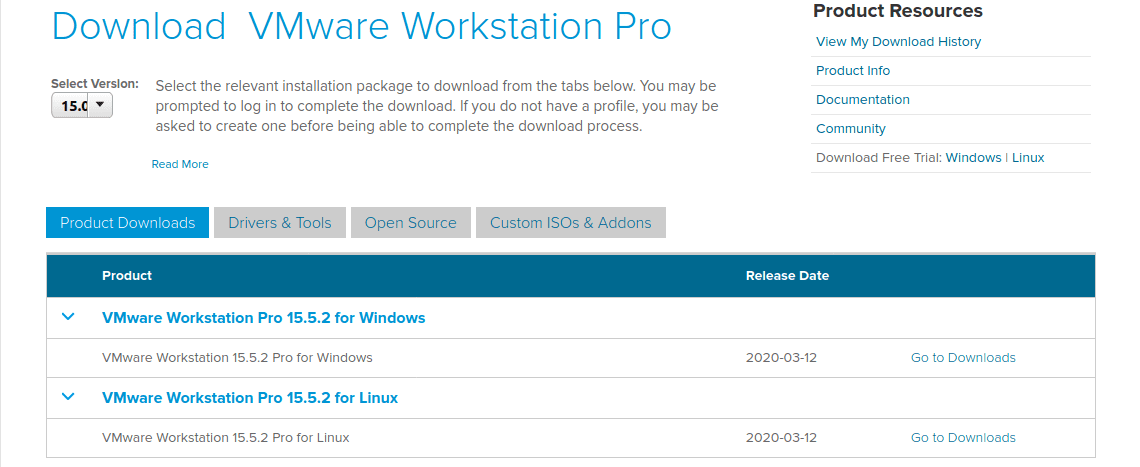Download free trial for Linux
Image resolution: width=1140 pixels, height=467 pixels.
pyautogui.click(x=1028, y=158)
